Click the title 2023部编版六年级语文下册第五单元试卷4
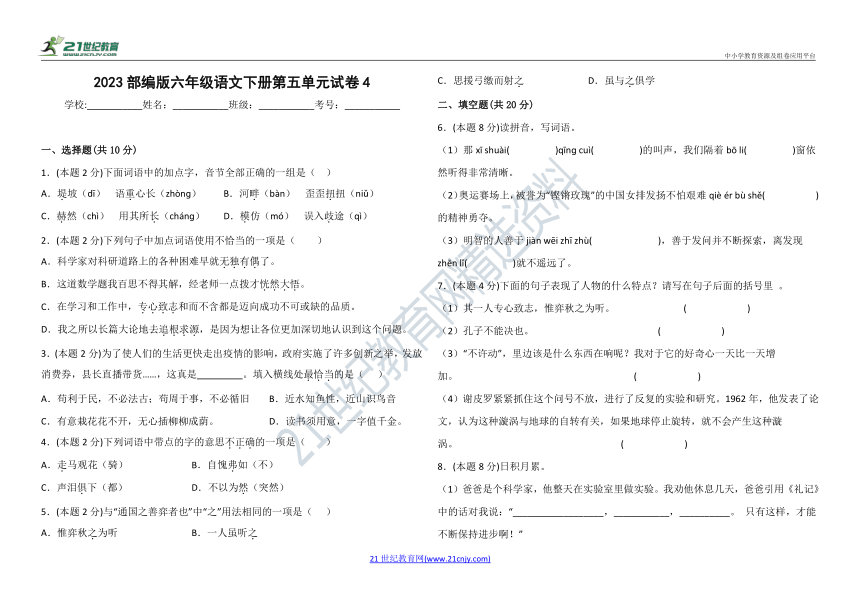Screen dimensions: 860x608 pos(231,82)
